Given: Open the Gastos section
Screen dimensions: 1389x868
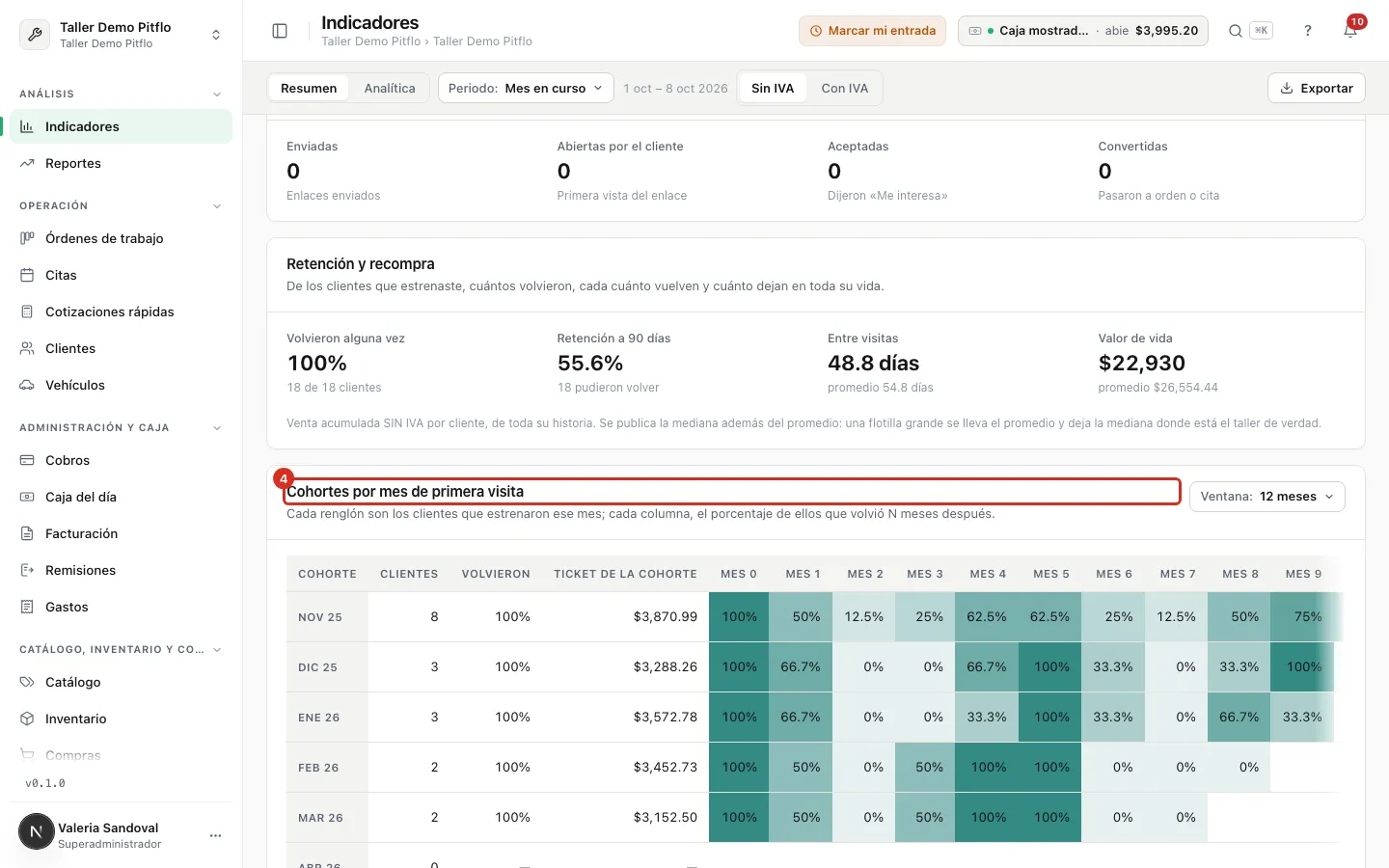Looking at the screenshot, I should [x=121, y=607].
